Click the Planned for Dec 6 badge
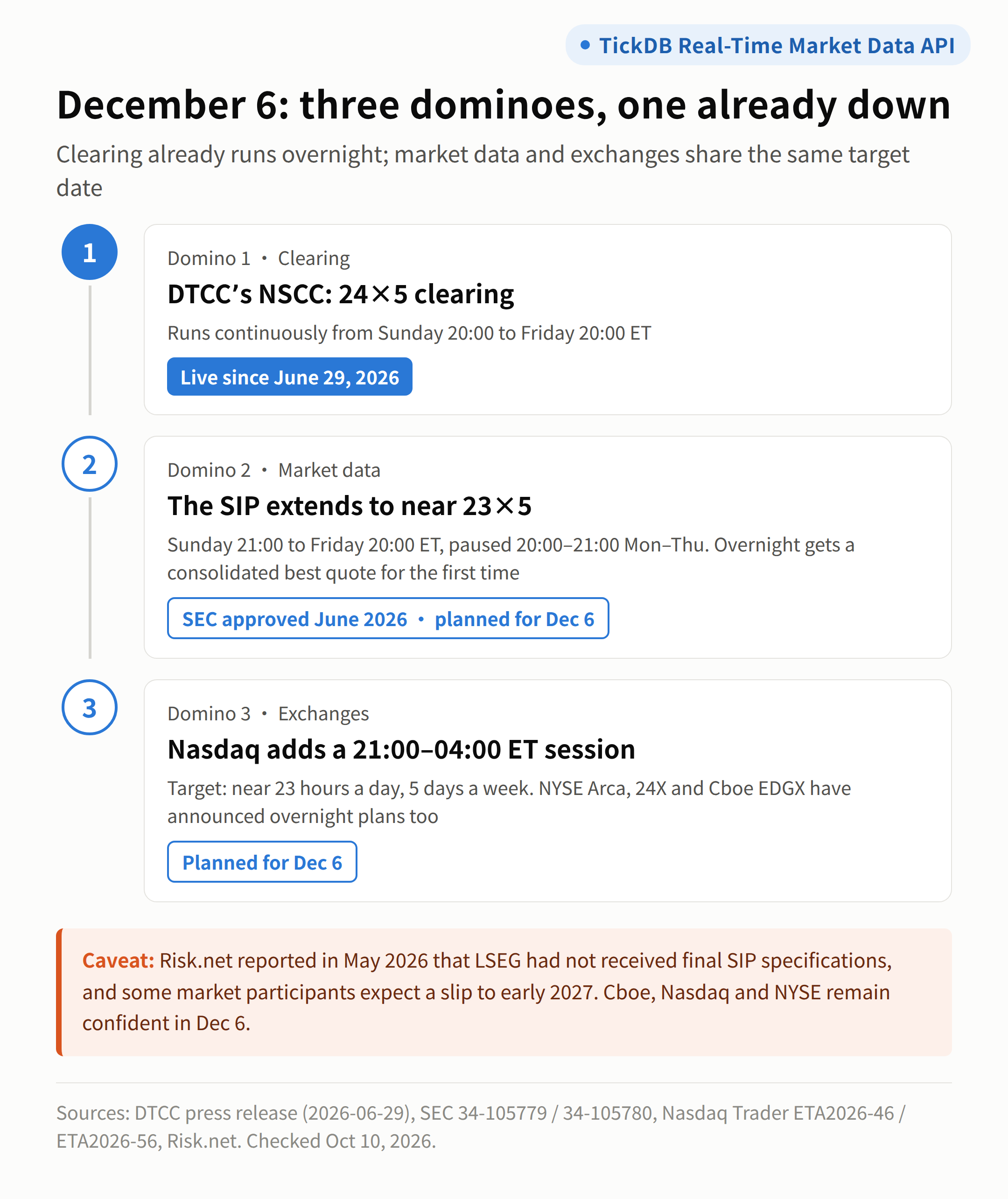Viewport: 1008px width, 1199px height. pos(262,862)
